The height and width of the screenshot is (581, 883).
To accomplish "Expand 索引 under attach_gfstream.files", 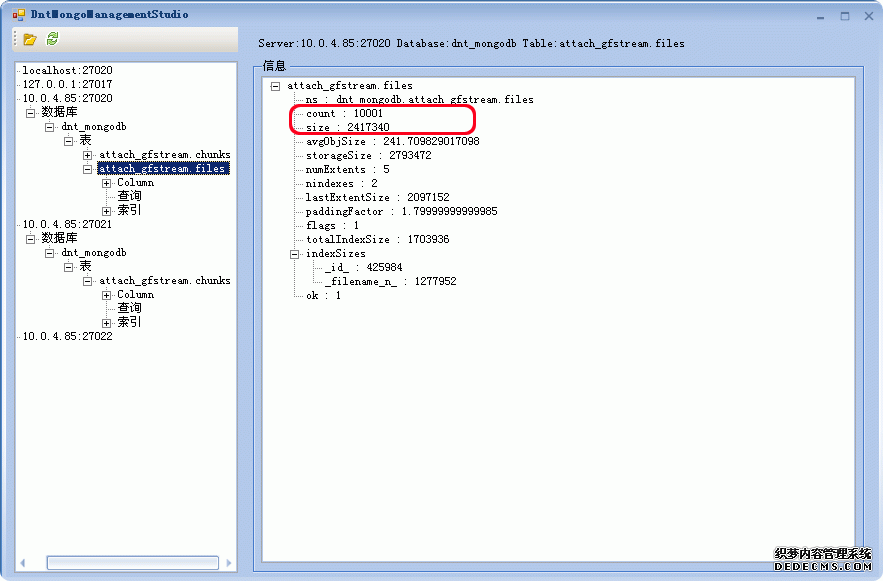I will point(107,211).
